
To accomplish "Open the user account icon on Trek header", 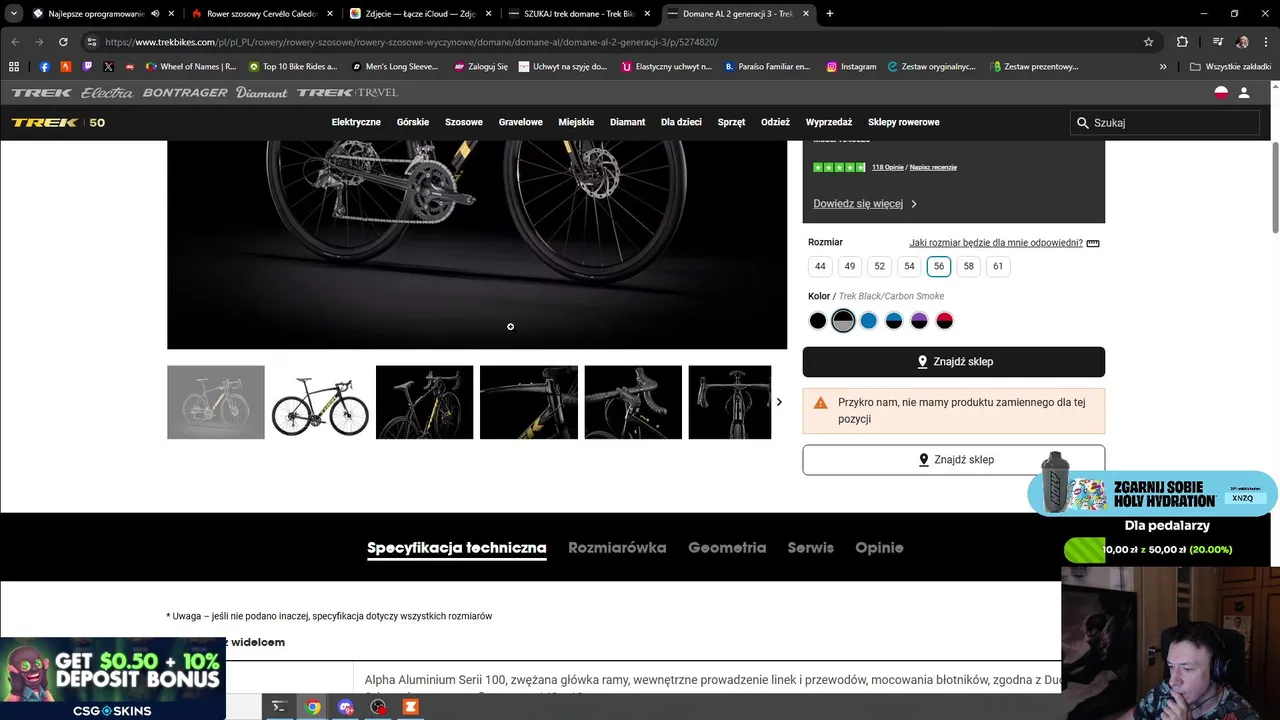I will [x=1244, y=92].
